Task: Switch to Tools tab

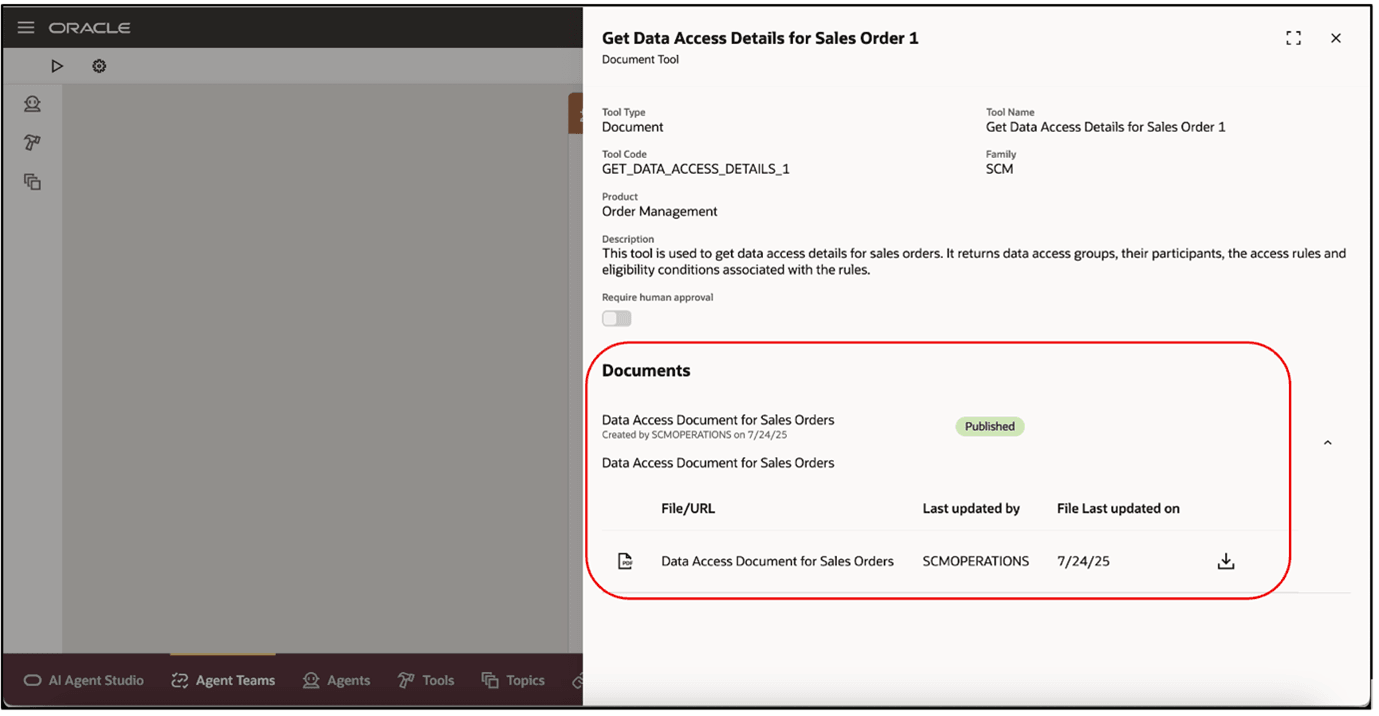Action: point(426,680)
